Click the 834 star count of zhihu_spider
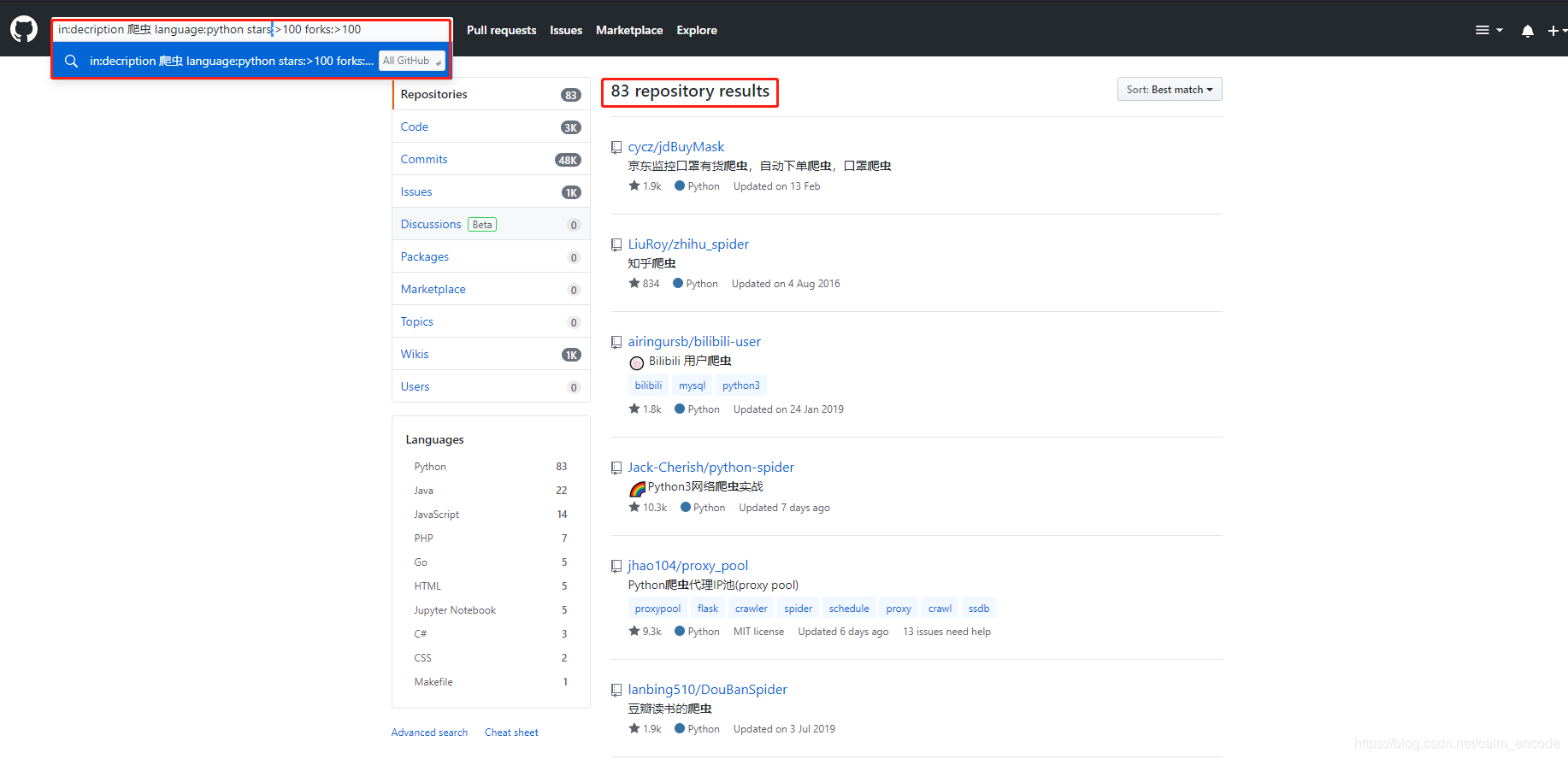The height and width of the screenshot is (759, 1568). (x=645, y=284)
